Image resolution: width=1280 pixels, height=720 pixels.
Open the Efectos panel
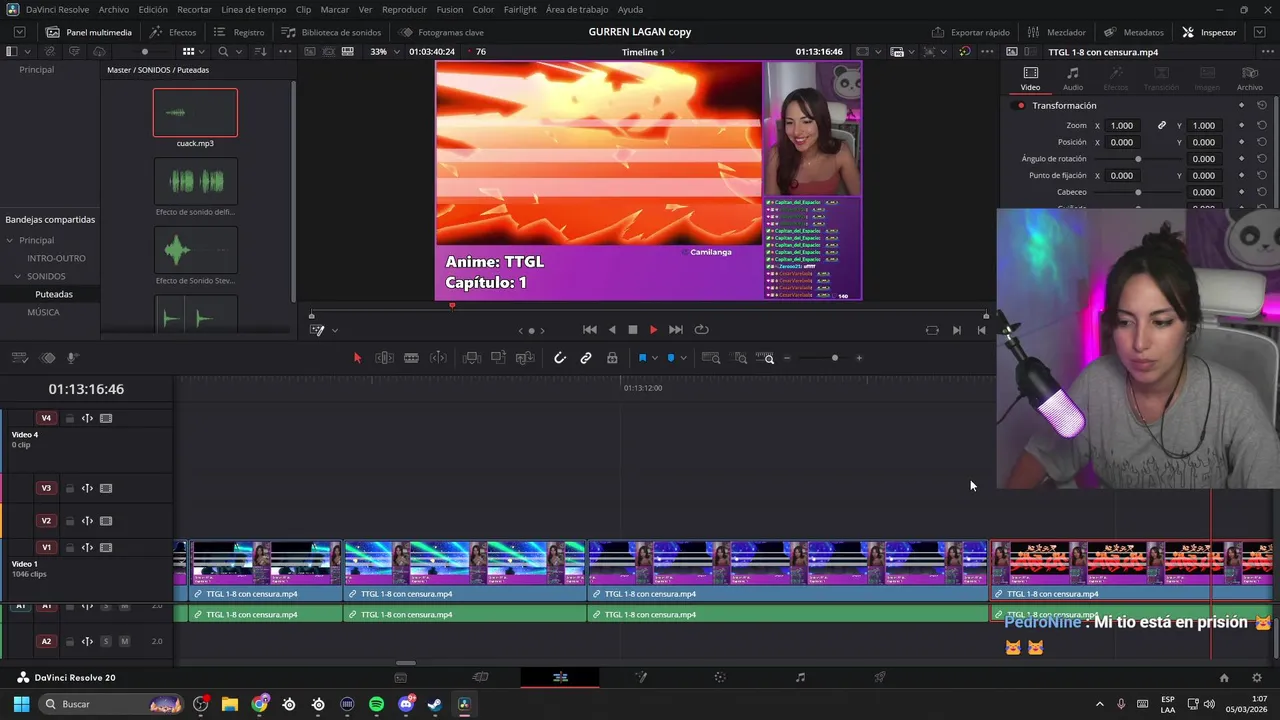click(x=173, y=32)
